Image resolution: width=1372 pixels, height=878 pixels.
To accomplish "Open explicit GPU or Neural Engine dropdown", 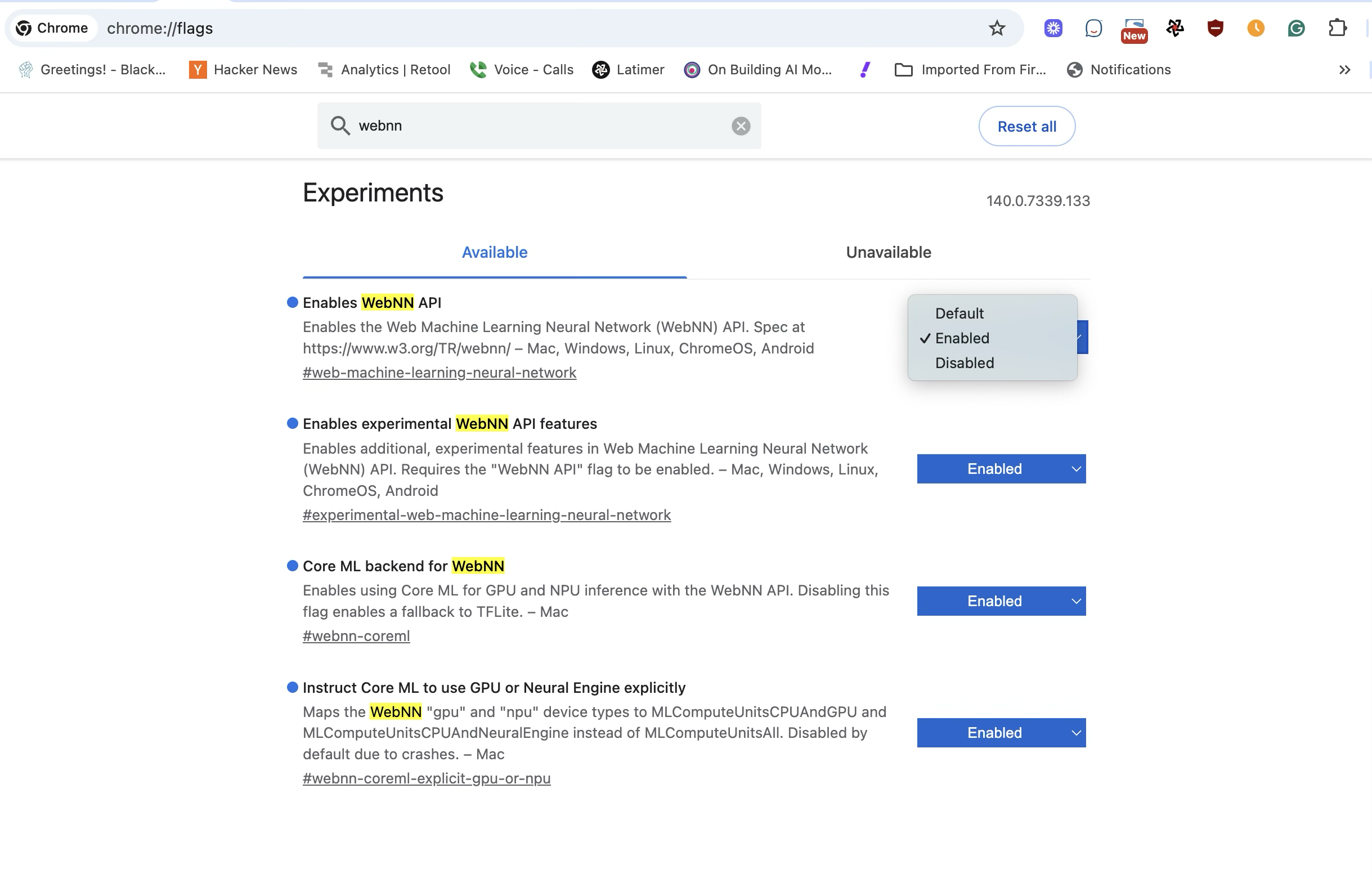I will (1001, 733).
